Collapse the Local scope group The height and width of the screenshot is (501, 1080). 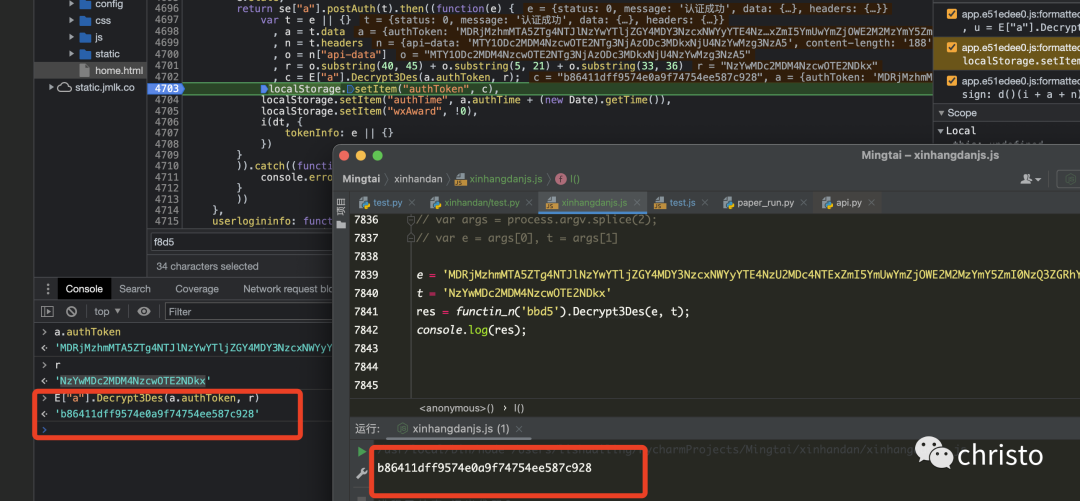[x=941, y=130]
